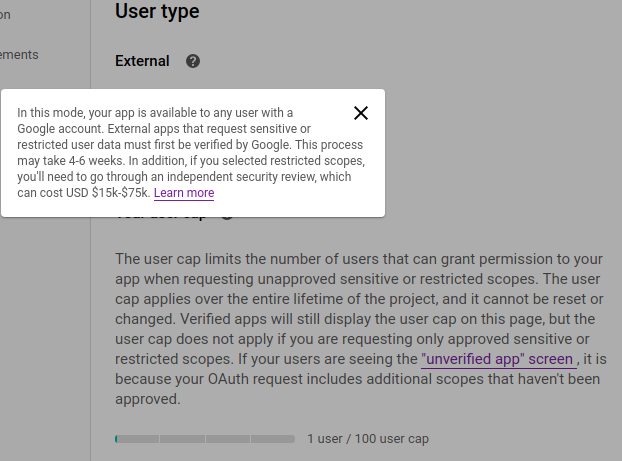The width and height of the screenshot is (622, 461).
Task: Select the sidebar item ending in "ements"
Action: click(19, 55)
